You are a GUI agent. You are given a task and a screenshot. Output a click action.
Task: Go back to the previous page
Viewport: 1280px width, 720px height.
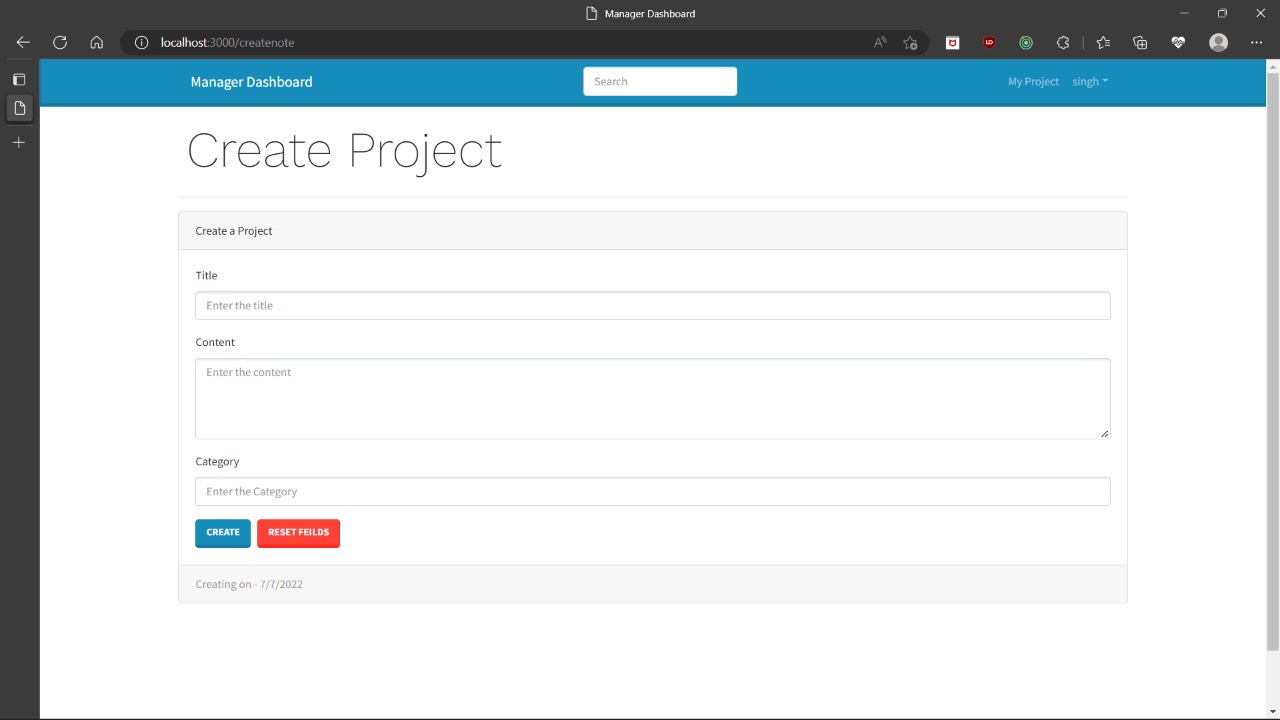23,42
